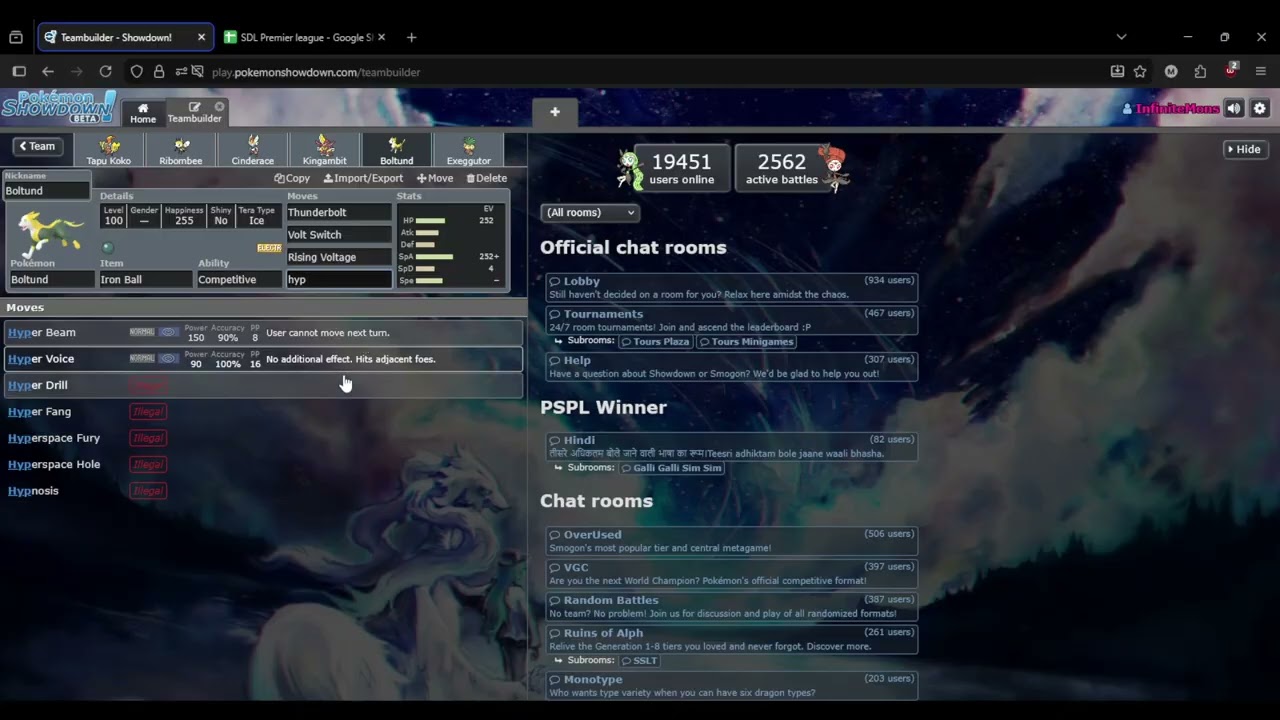Select Exeggutor team slot
Viewport: 1280px width, 720px height.
pos(469,150)
